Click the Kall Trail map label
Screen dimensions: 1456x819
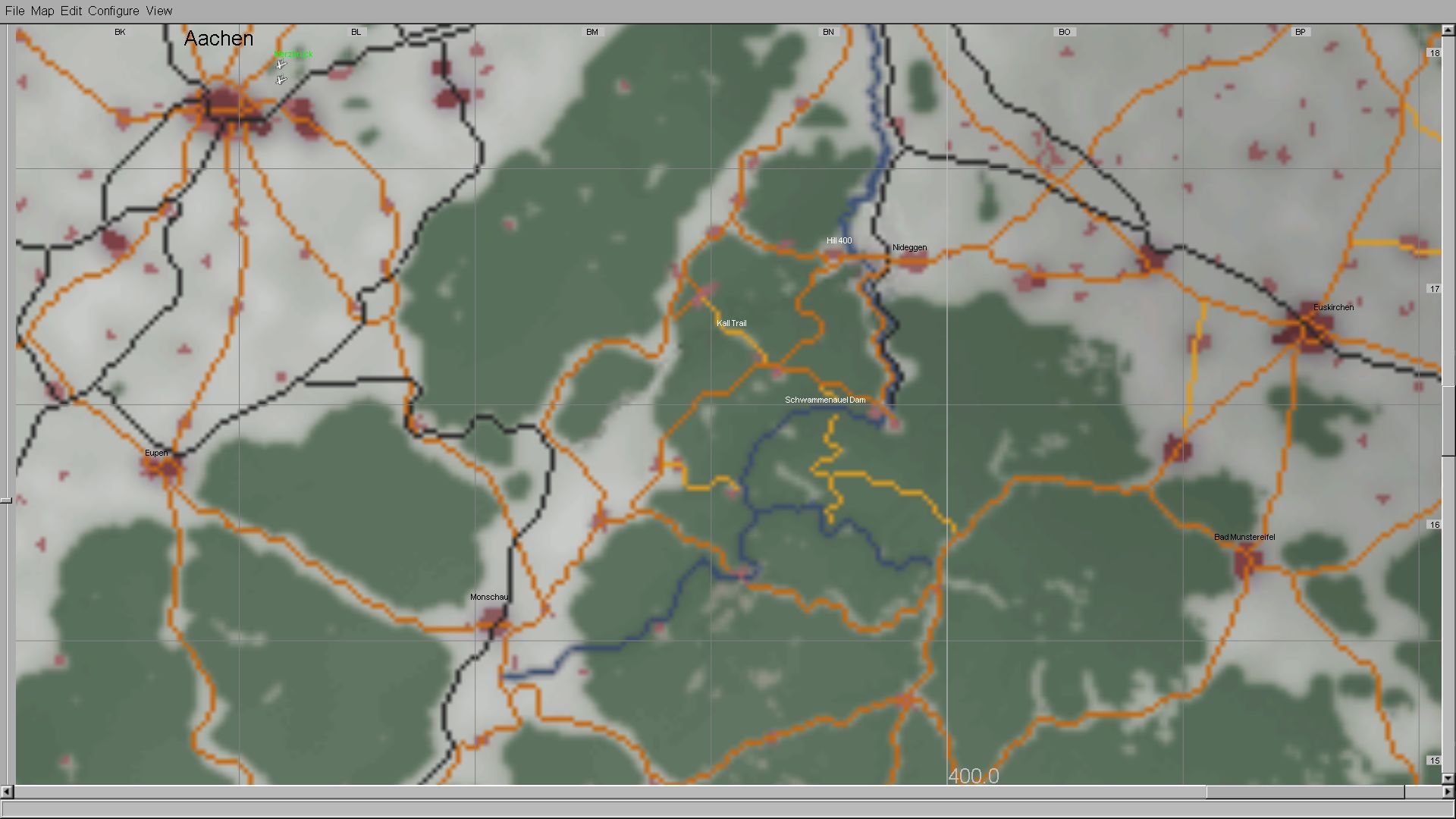[x=731, y=323]
